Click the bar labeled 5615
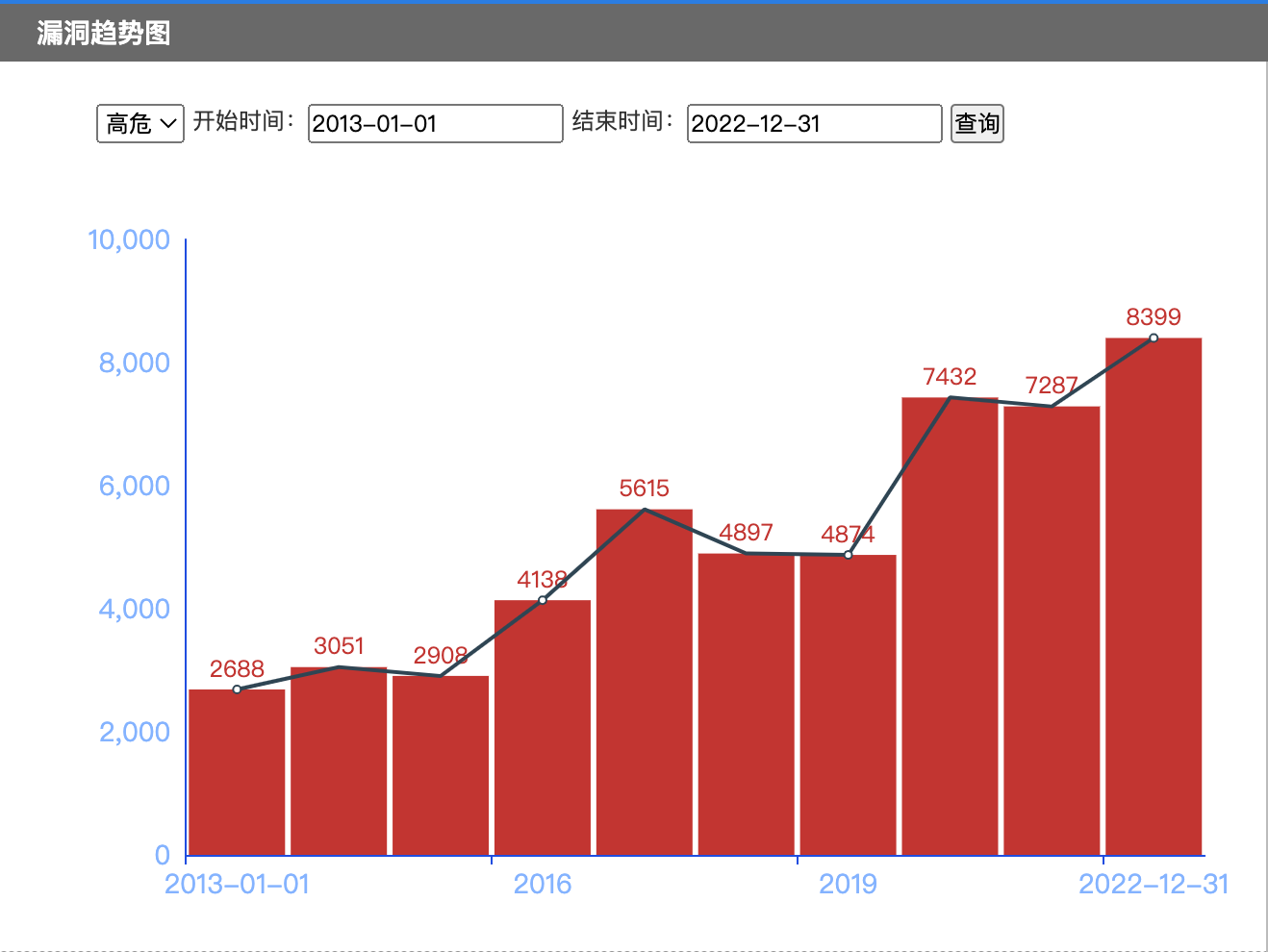Image resolution: width=1268 pixels, height=952 pixels. pos(645,682)
